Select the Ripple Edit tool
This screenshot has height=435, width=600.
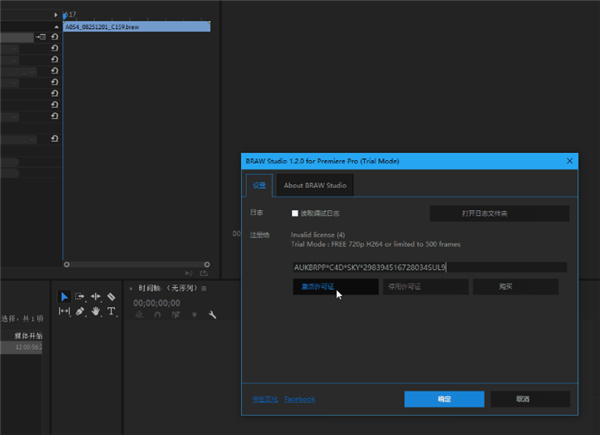tap(96, 297)
